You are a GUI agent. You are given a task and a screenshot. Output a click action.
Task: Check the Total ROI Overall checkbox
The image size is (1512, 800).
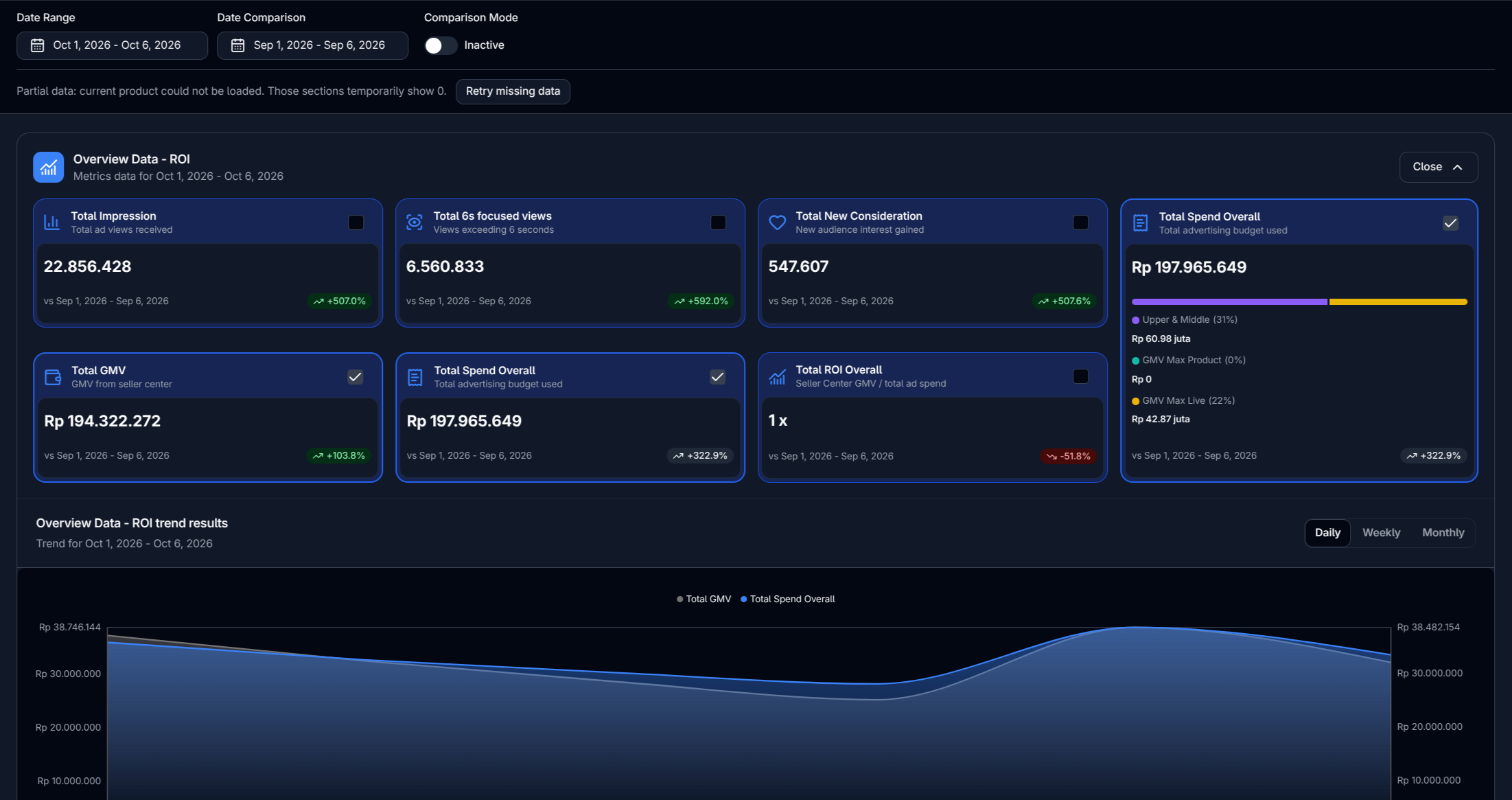tap(1080, 376)
